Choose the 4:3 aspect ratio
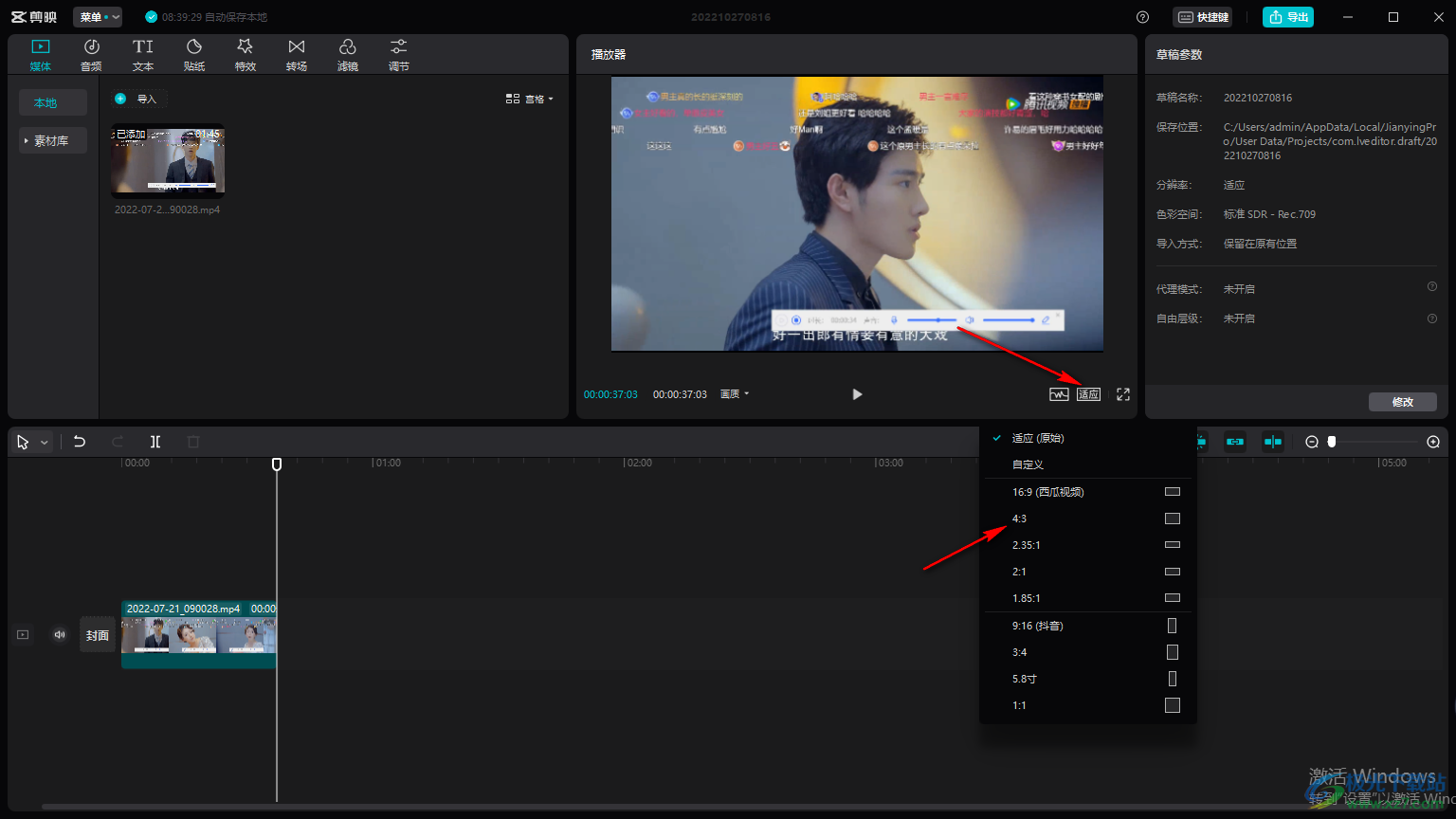The width and height of the screenshot is (1456, 819). (1088, 519)
